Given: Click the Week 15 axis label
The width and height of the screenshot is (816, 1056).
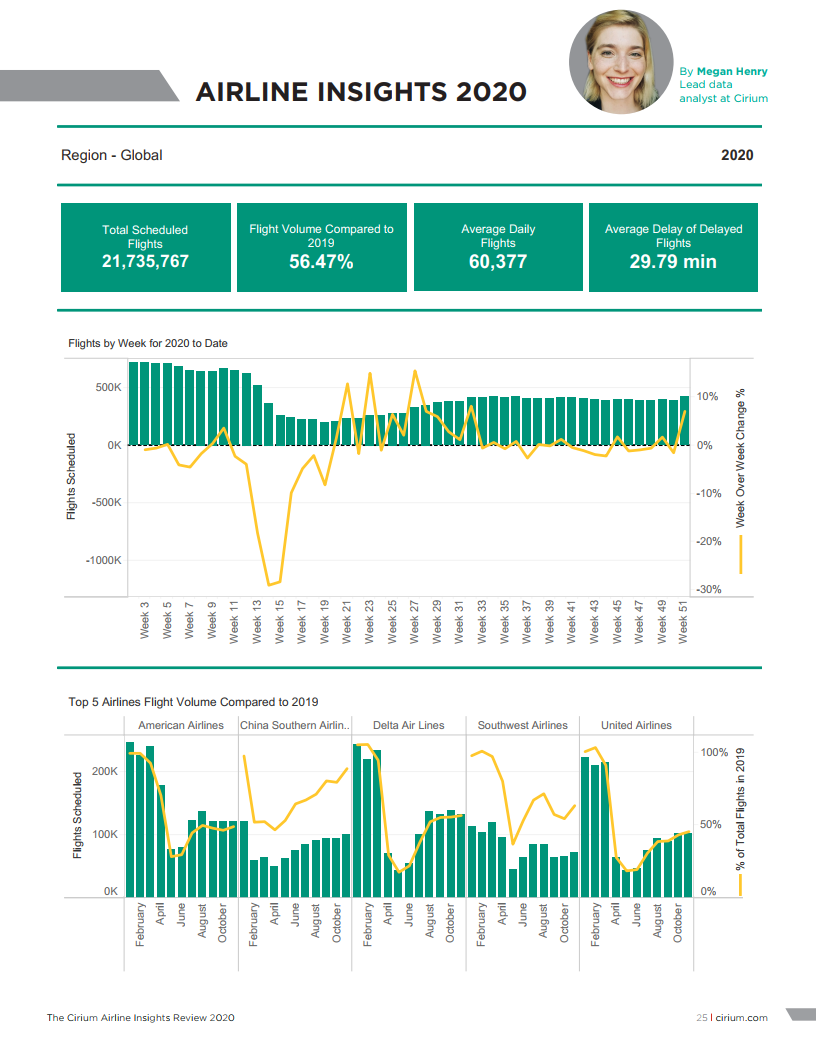Looking at the screenshot, I should point(280,620).
